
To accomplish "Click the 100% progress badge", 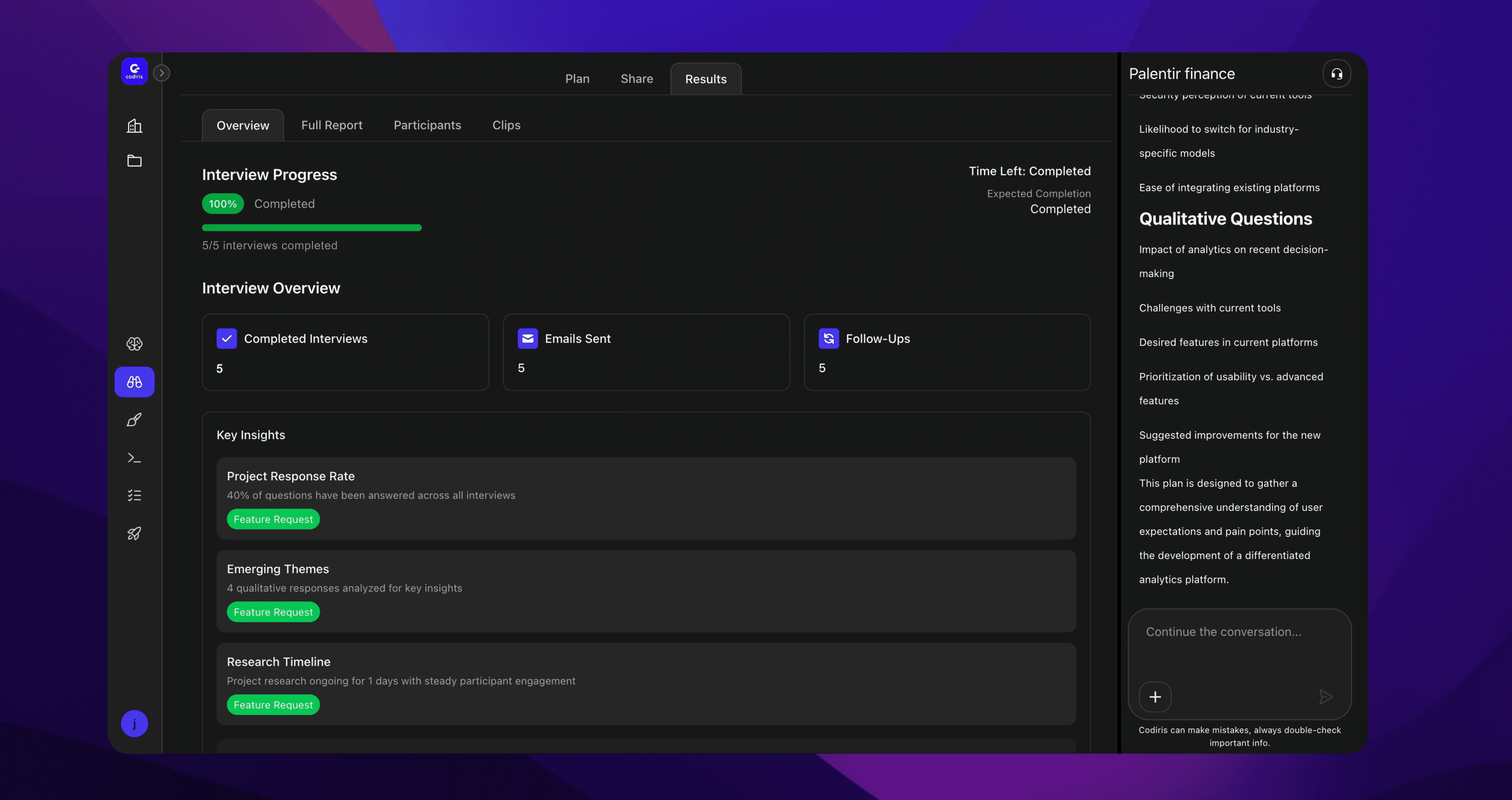I will [223, 204].
